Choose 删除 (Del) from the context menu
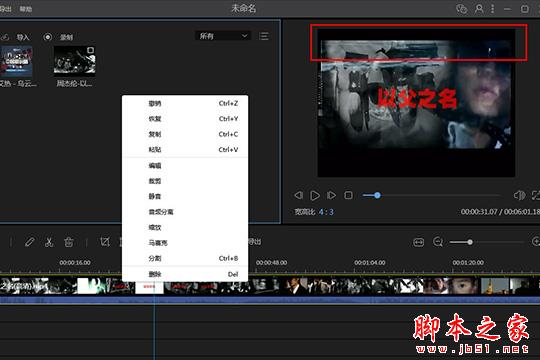This screenshot has height=360, width=540. [x=185, y=274]
